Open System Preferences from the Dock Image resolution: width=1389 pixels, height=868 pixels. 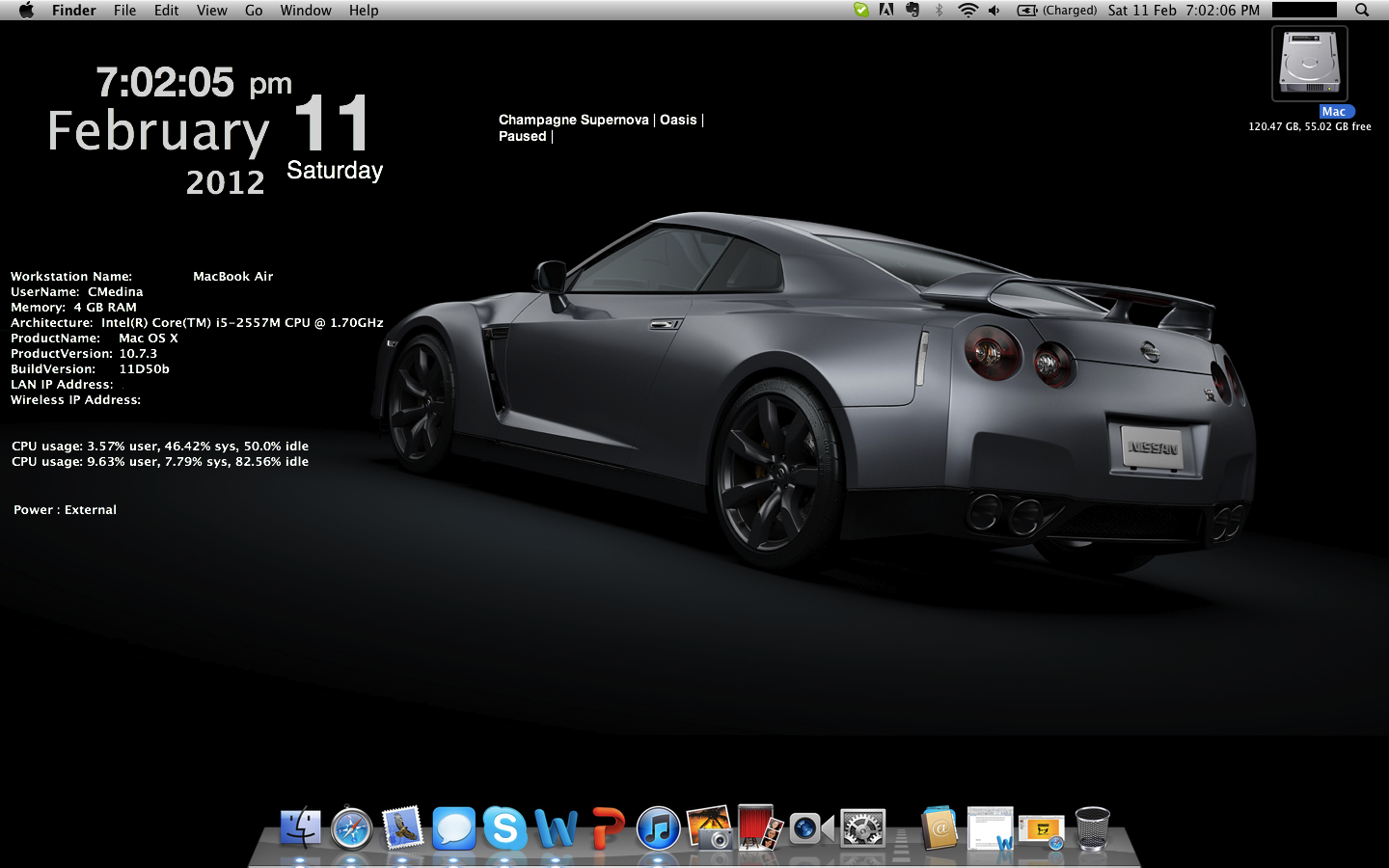862,828
